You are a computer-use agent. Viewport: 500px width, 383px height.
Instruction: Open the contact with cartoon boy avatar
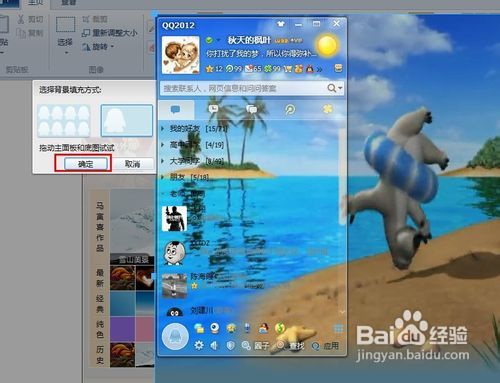[174, 253]
